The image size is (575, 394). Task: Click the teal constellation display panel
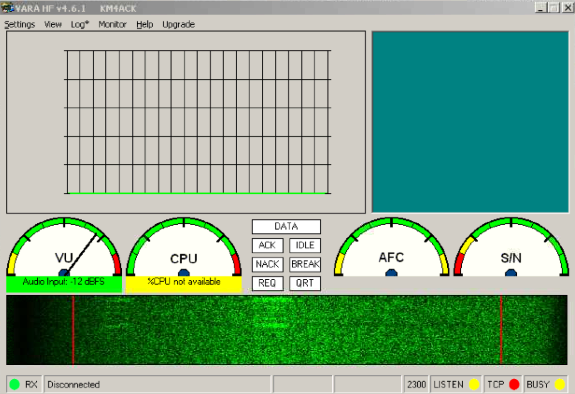(470, 122)
